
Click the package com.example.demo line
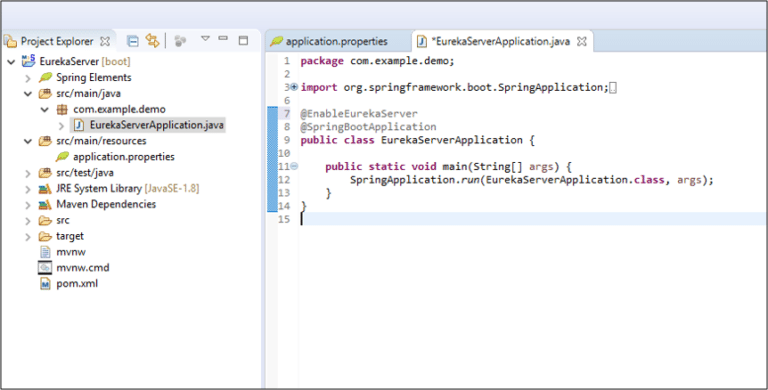coord(378,61)
